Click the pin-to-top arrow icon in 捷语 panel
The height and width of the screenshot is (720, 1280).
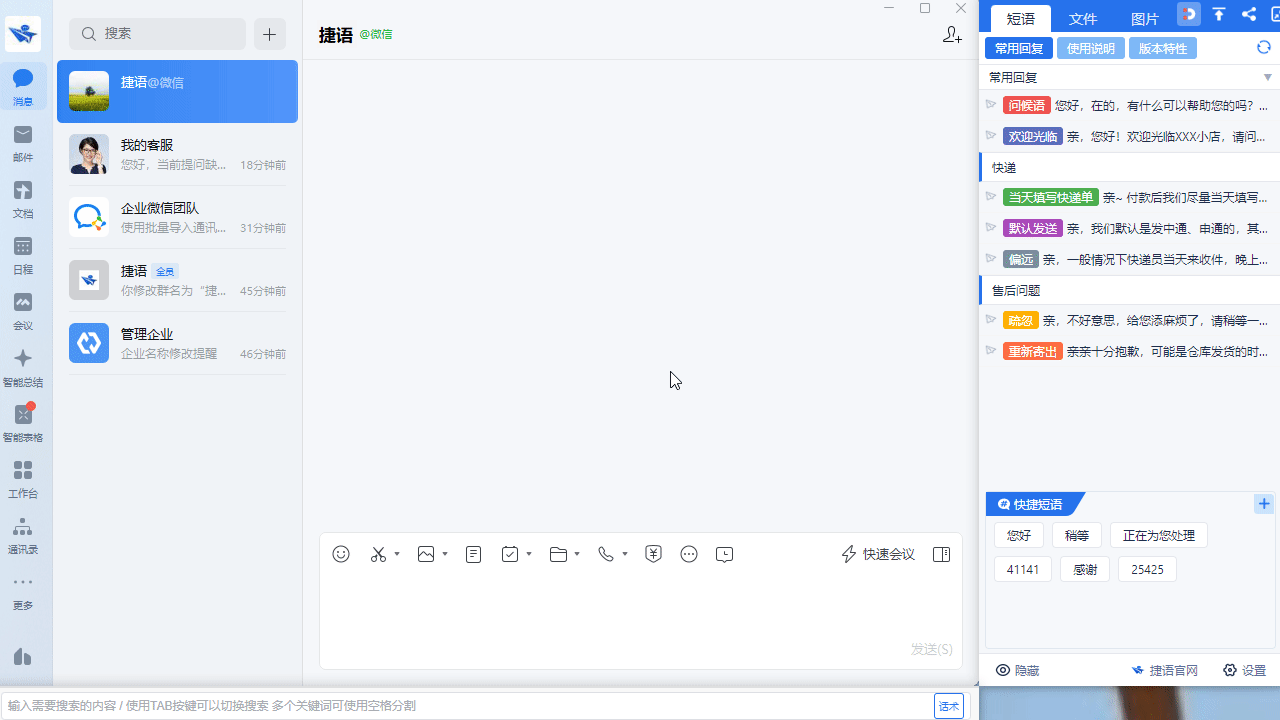(1219, 14)
